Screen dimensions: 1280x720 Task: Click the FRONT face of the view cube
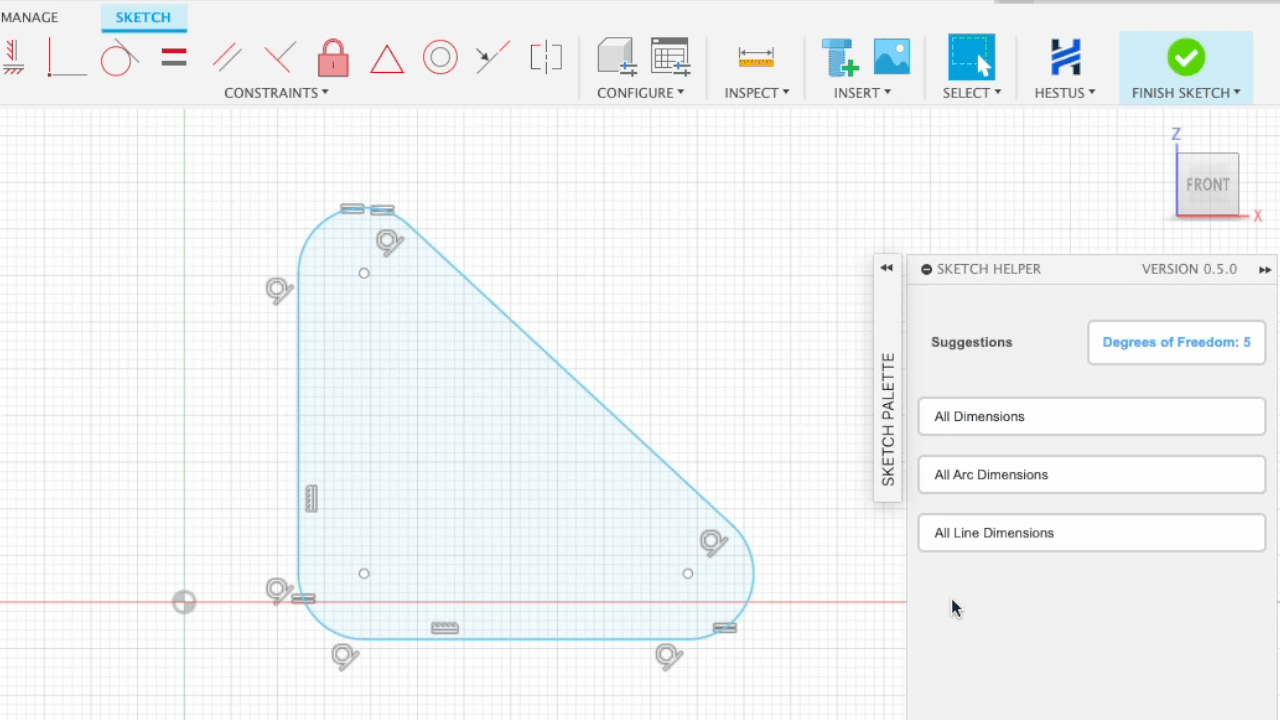coord(1208,184)
